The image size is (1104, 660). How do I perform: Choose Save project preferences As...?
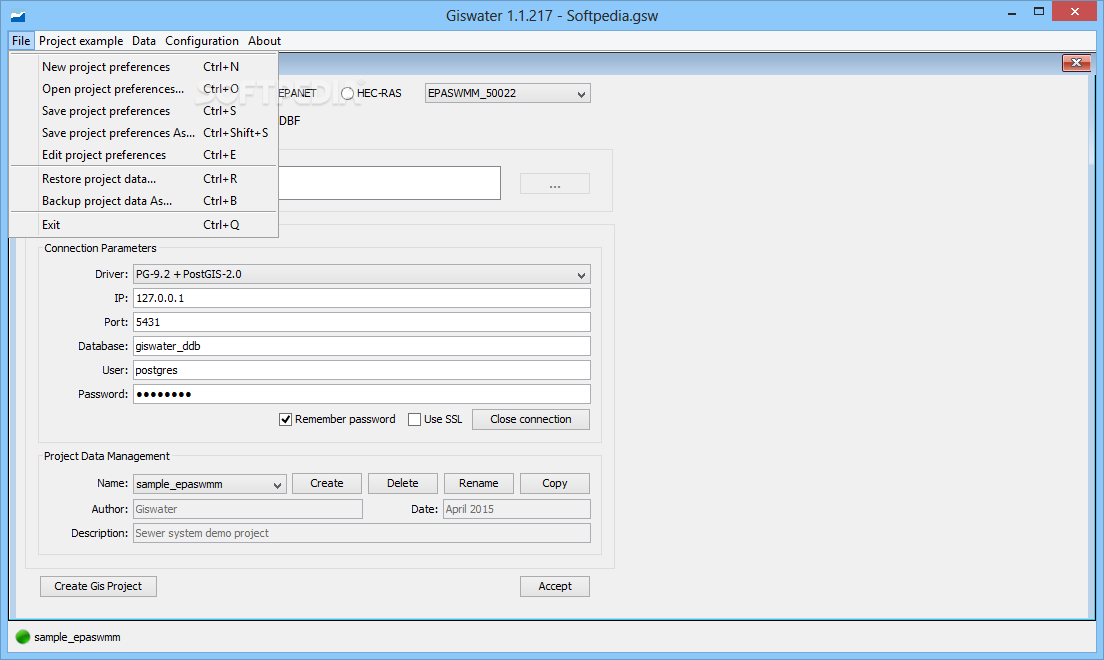coord(144,132)
